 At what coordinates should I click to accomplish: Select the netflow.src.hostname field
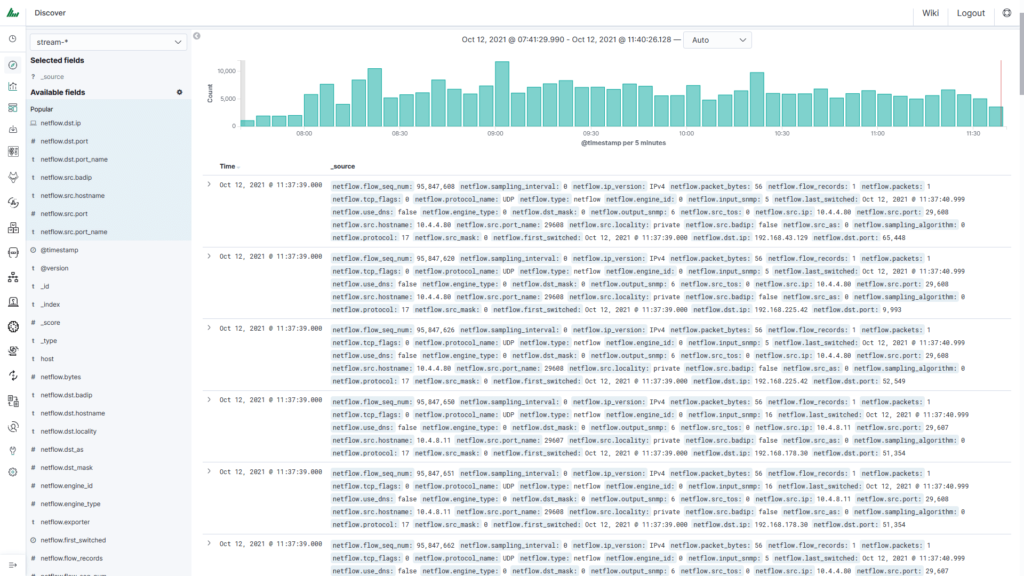click(72, 195)
